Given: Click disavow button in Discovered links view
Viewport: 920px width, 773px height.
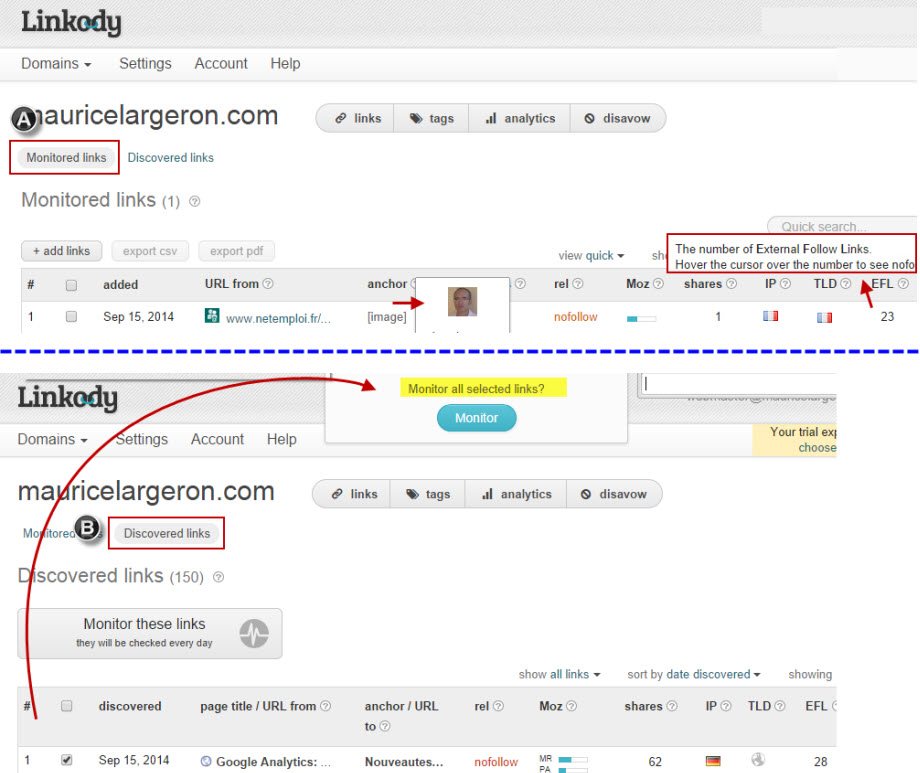Looking at the screenshot, I should 614,494.
